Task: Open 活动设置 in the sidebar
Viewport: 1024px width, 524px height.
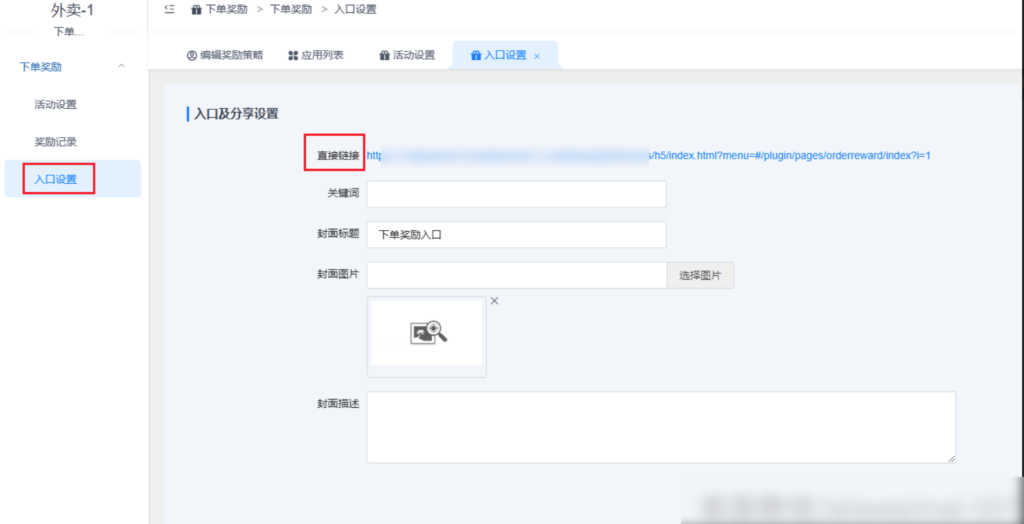Action: (x=56, y=105)
